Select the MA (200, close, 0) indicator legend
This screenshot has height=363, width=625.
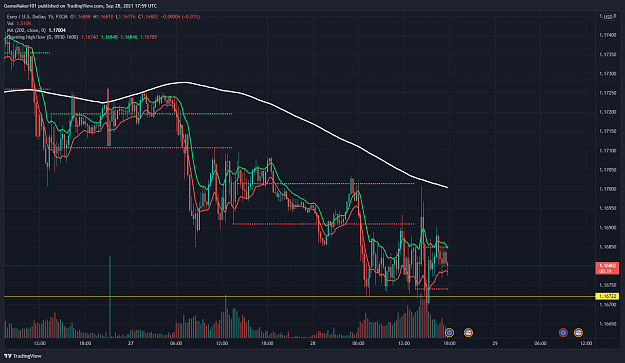(x=26, y=30)
